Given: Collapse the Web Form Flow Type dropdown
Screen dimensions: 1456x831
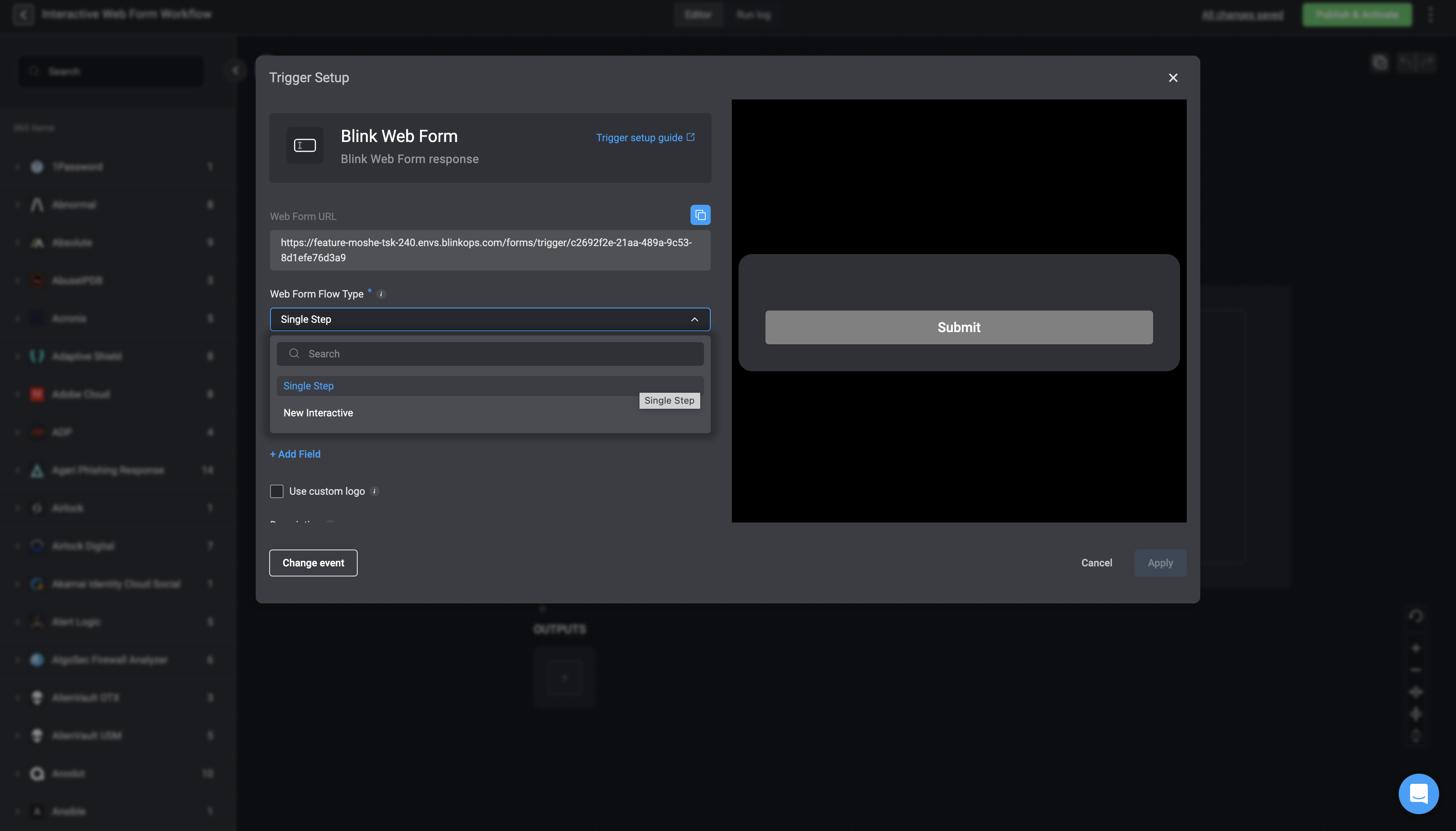Looking at the screenshot, I should click(694, 319).
